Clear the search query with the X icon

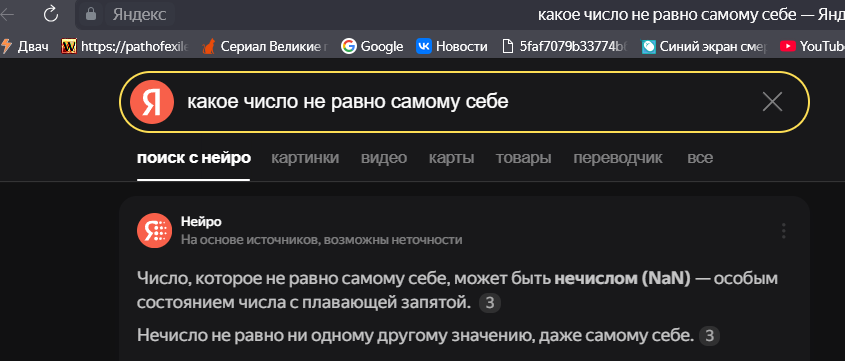pos(772,102)
